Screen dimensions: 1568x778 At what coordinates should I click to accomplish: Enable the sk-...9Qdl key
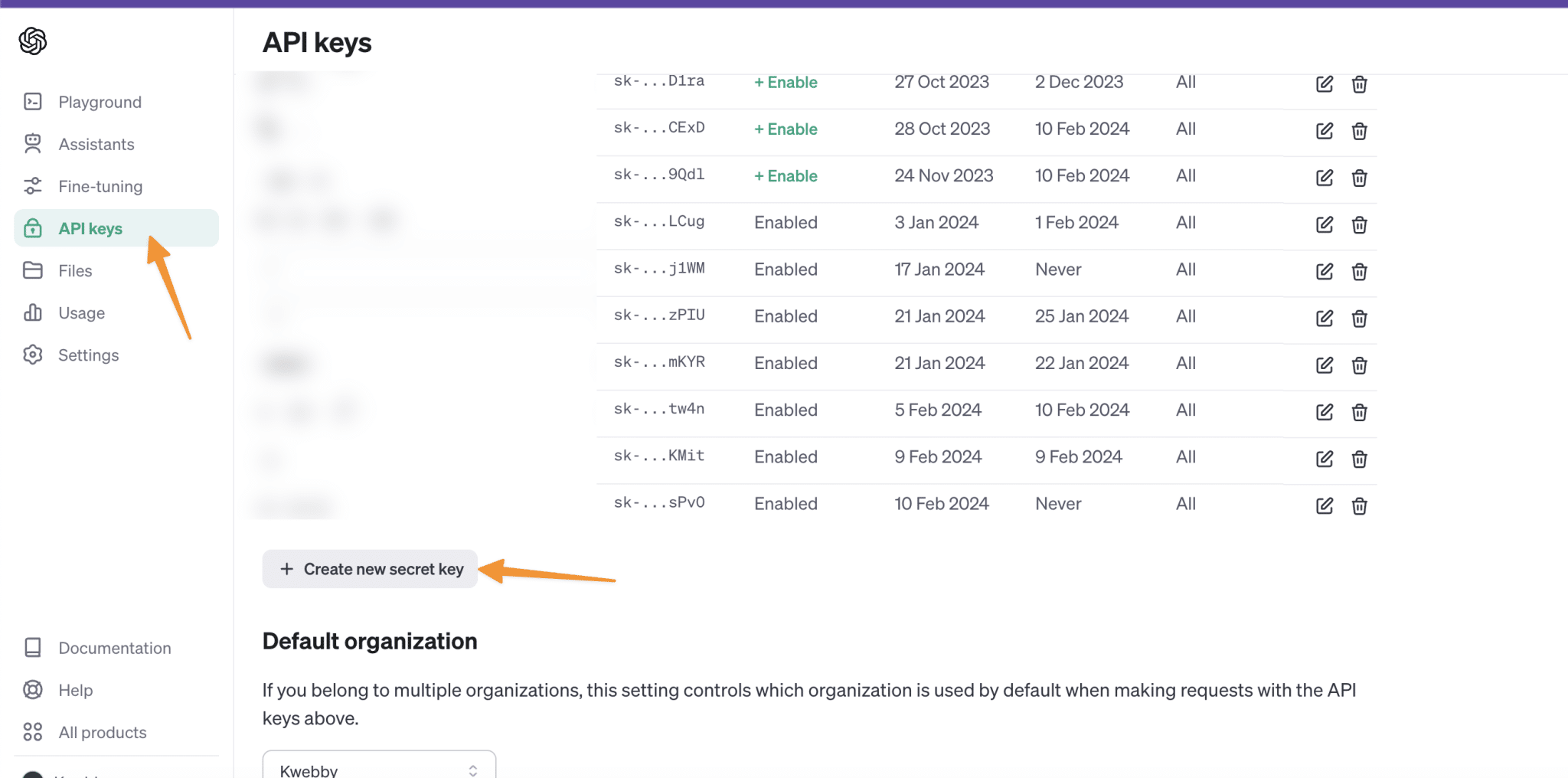[x=786, y=176]
